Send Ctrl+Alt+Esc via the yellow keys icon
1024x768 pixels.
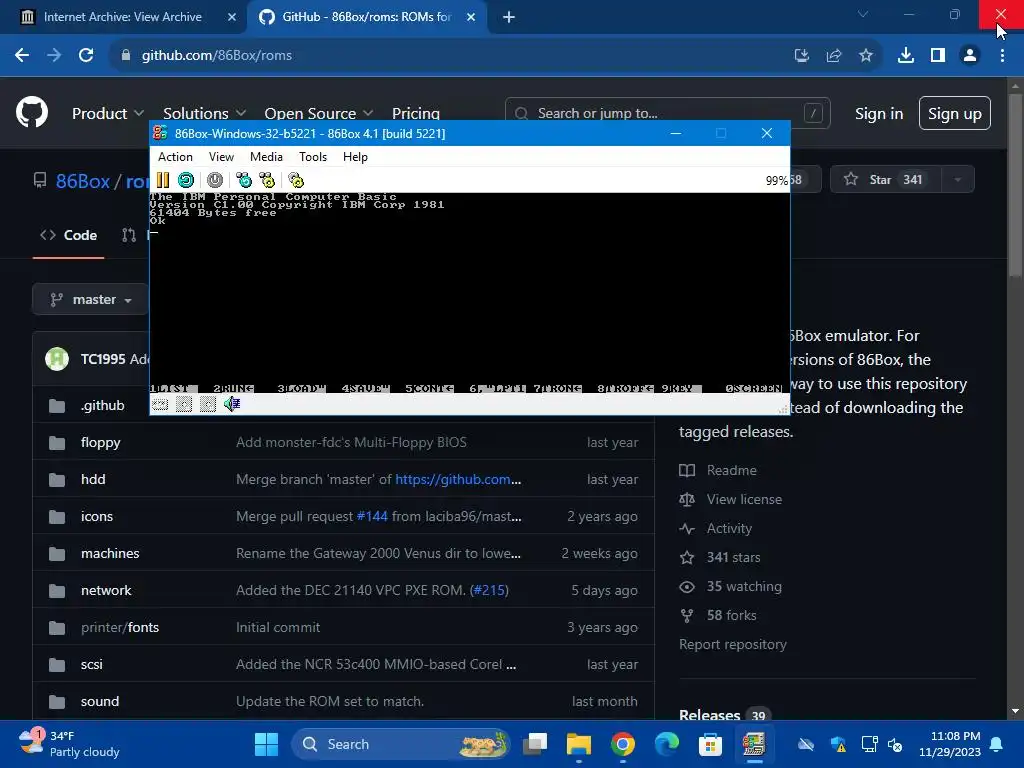[x=267, y=180]
